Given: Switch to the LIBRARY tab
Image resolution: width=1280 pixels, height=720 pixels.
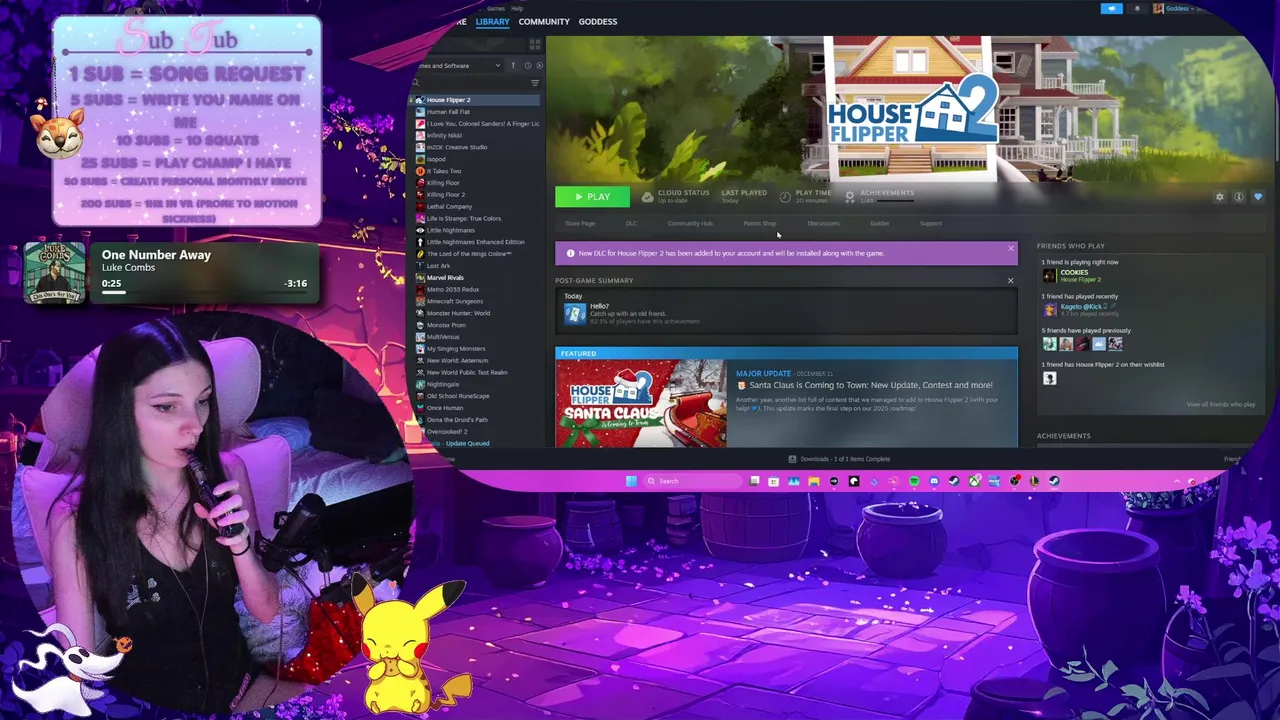Looking at the screenshot, I should [x=492, y=22].
